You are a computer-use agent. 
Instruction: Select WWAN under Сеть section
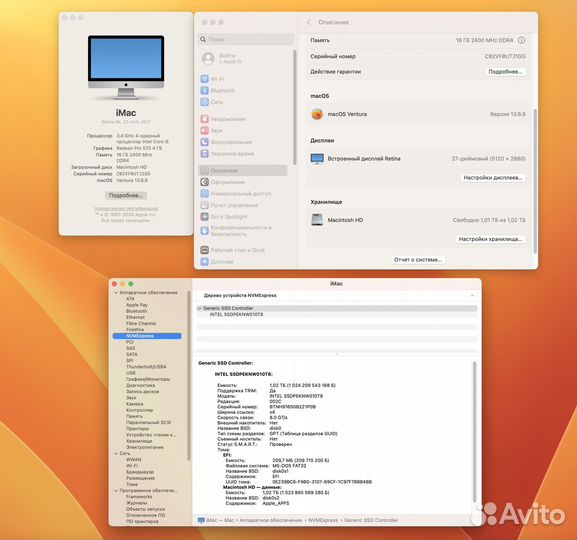tap(133, 459)
